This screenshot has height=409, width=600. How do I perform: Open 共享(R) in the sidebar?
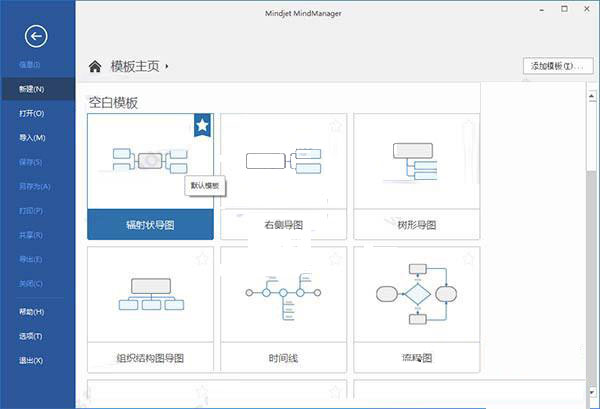[31, 235]
